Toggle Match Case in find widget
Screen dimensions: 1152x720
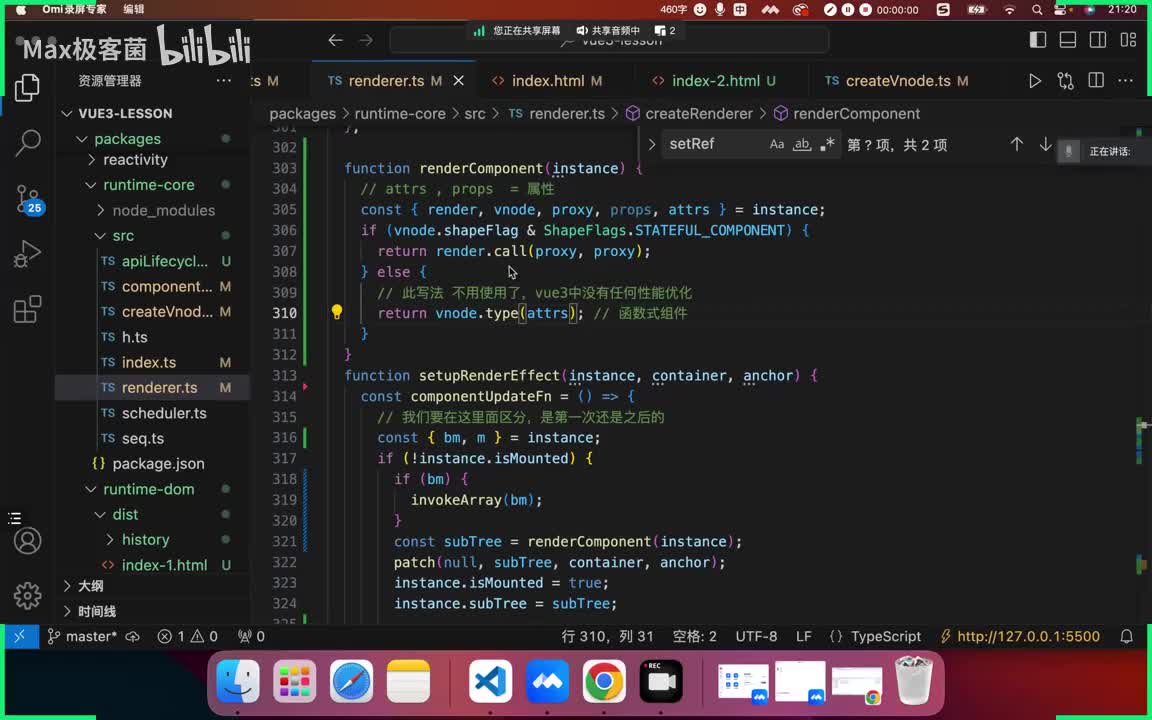coord(777,144)
